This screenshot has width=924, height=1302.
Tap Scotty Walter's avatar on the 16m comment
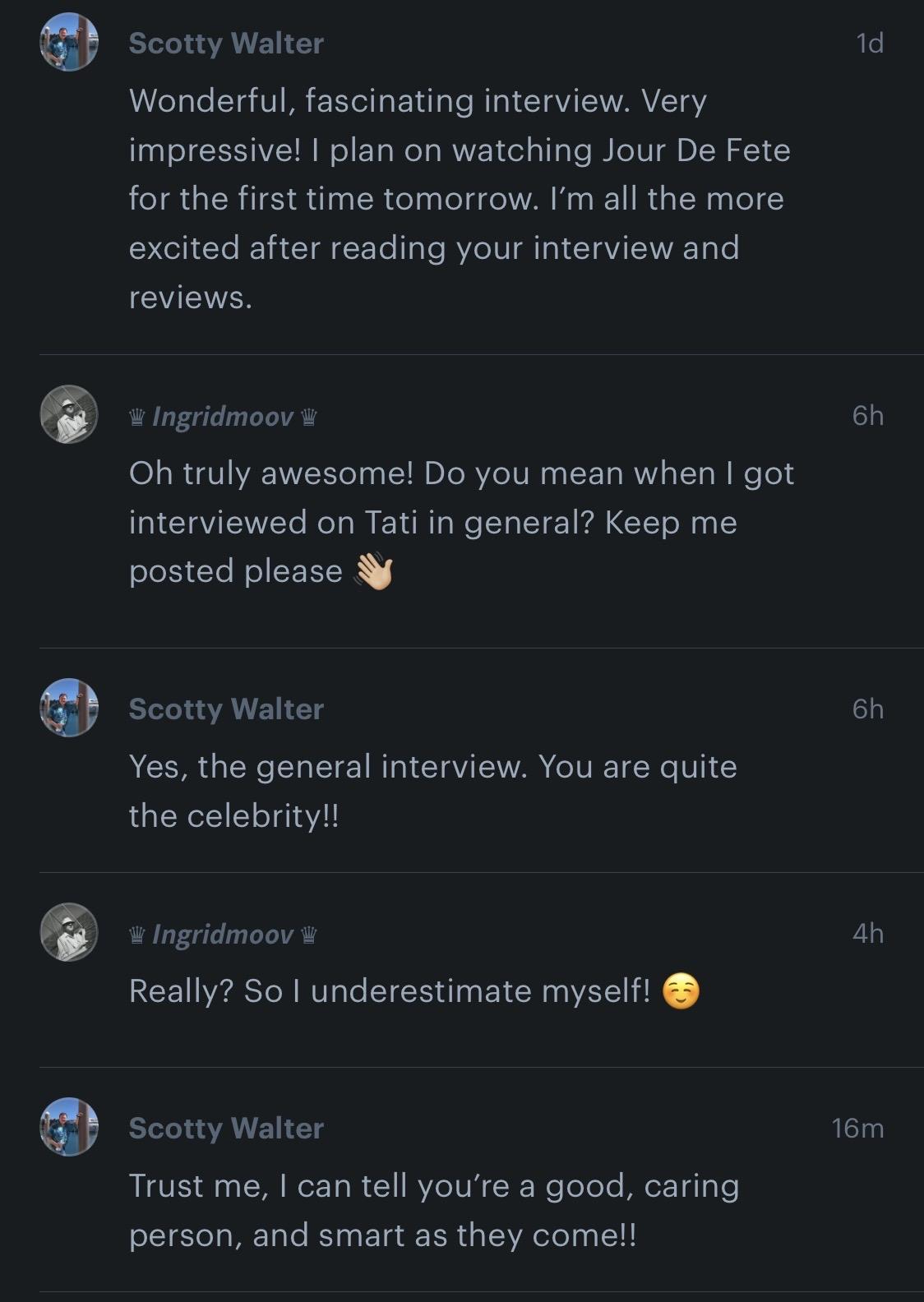[x=69, y=1127]
